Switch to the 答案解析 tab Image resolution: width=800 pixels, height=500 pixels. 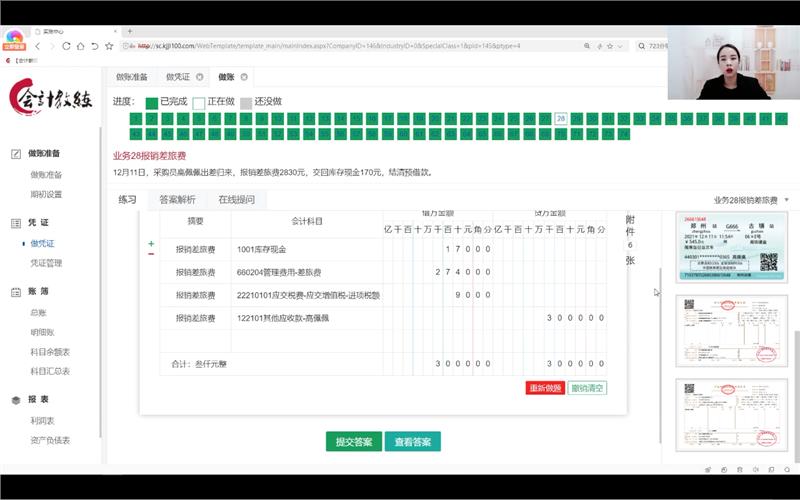point(177,199)
